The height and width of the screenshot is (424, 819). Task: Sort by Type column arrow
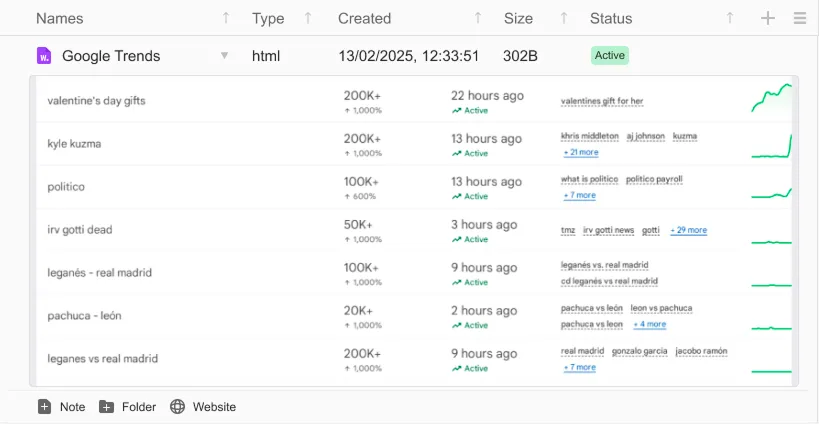point(308,18)
